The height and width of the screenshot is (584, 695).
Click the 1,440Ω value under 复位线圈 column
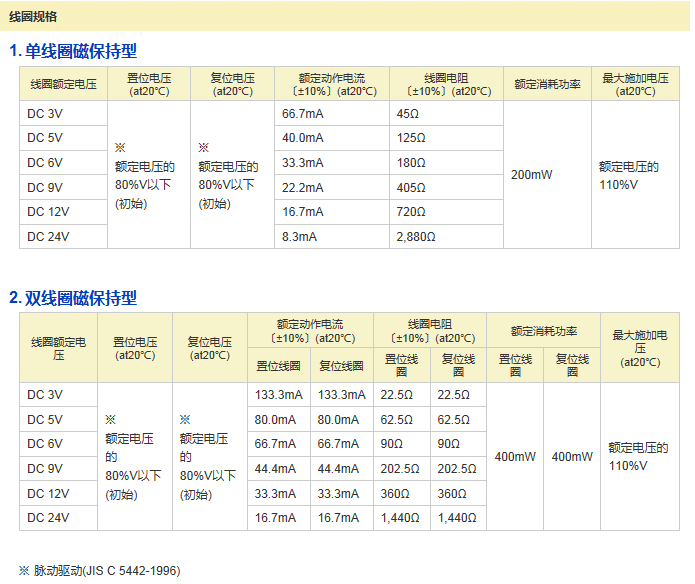pyautogui.click(x=457, y=517)
